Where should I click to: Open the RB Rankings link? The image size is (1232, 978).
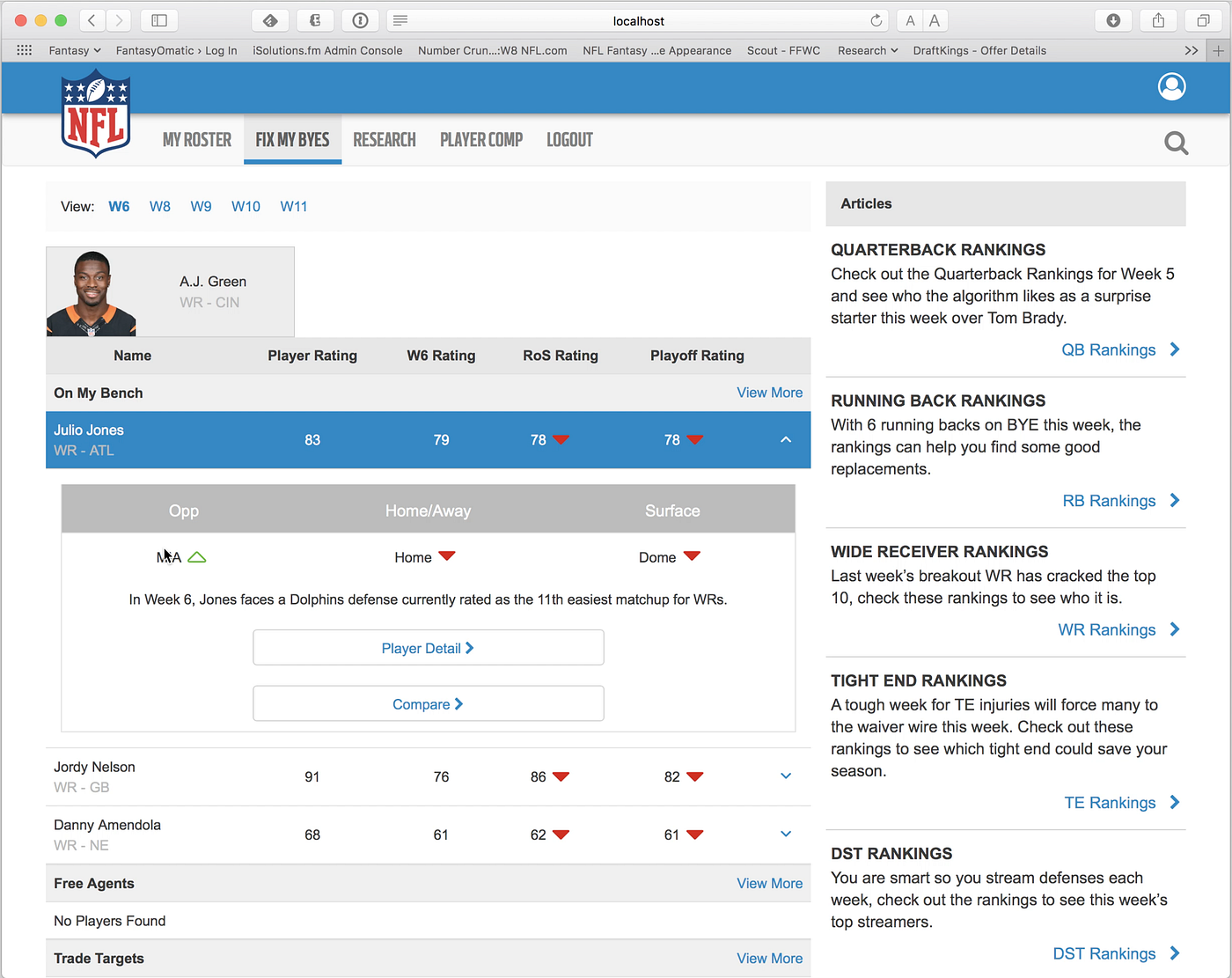tap(1121, 501)
